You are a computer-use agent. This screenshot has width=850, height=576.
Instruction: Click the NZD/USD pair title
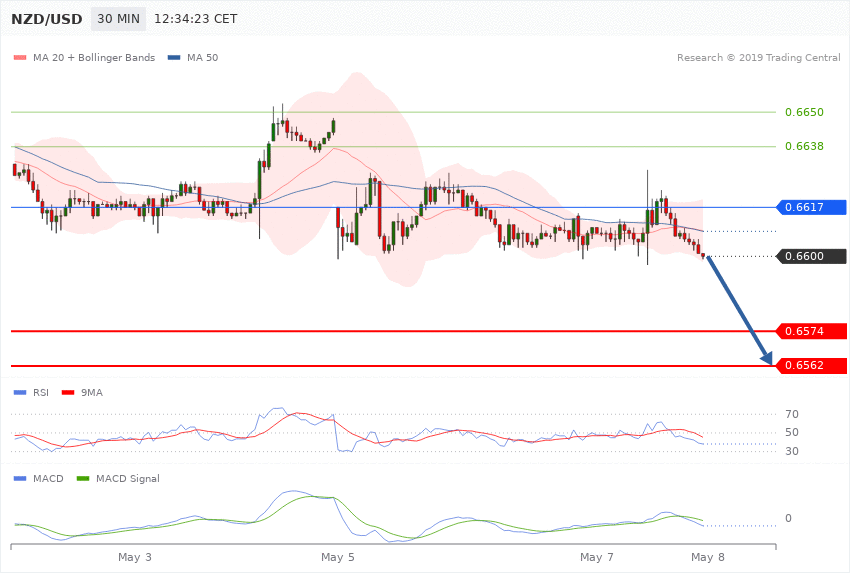click(47, 19)
